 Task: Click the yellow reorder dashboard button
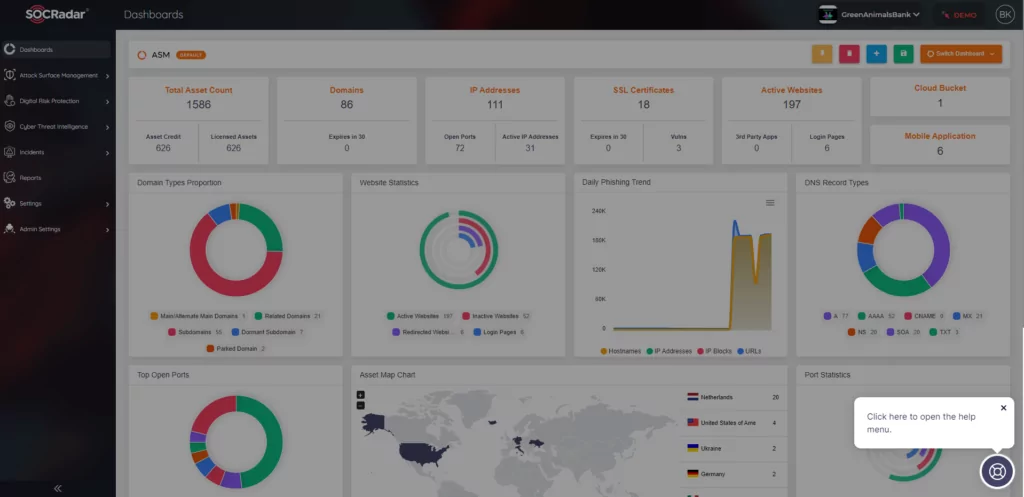click(822, 54)
